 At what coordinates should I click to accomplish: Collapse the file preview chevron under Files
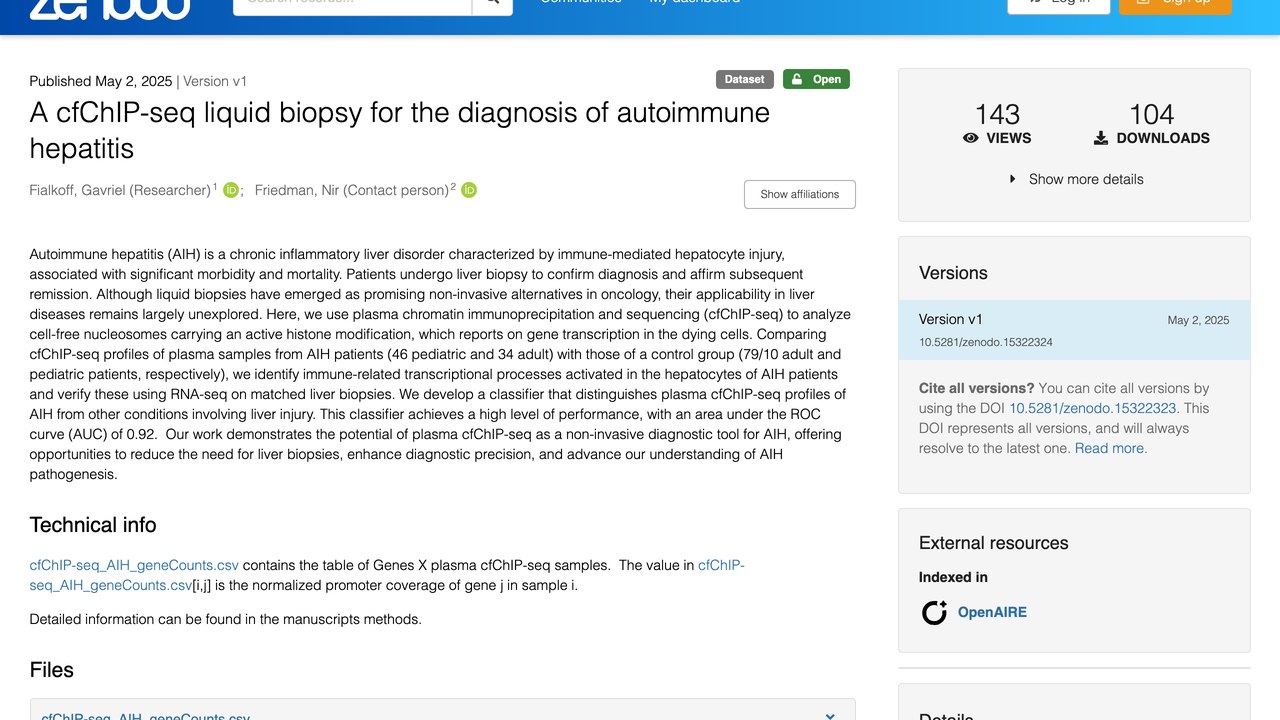[x=830, y=715]
